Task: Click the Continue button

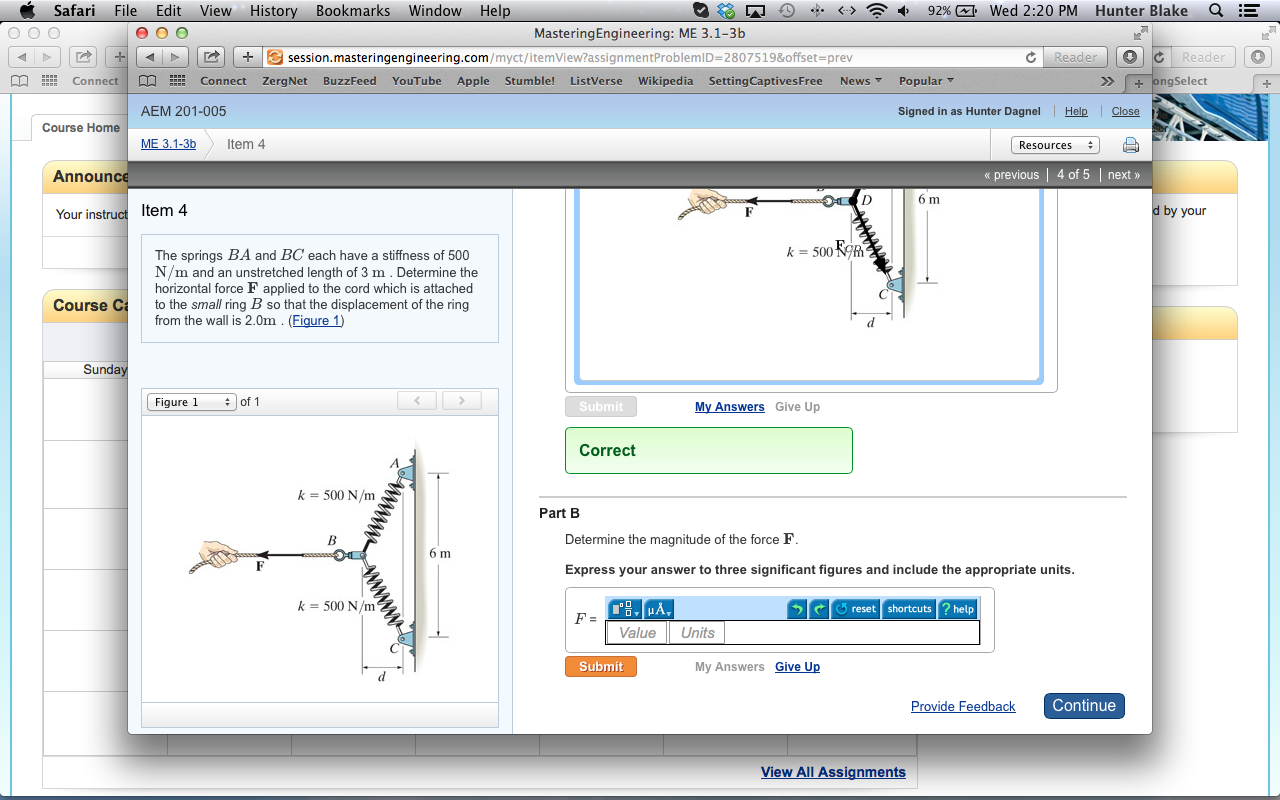Action: [x=1084, y=706]
